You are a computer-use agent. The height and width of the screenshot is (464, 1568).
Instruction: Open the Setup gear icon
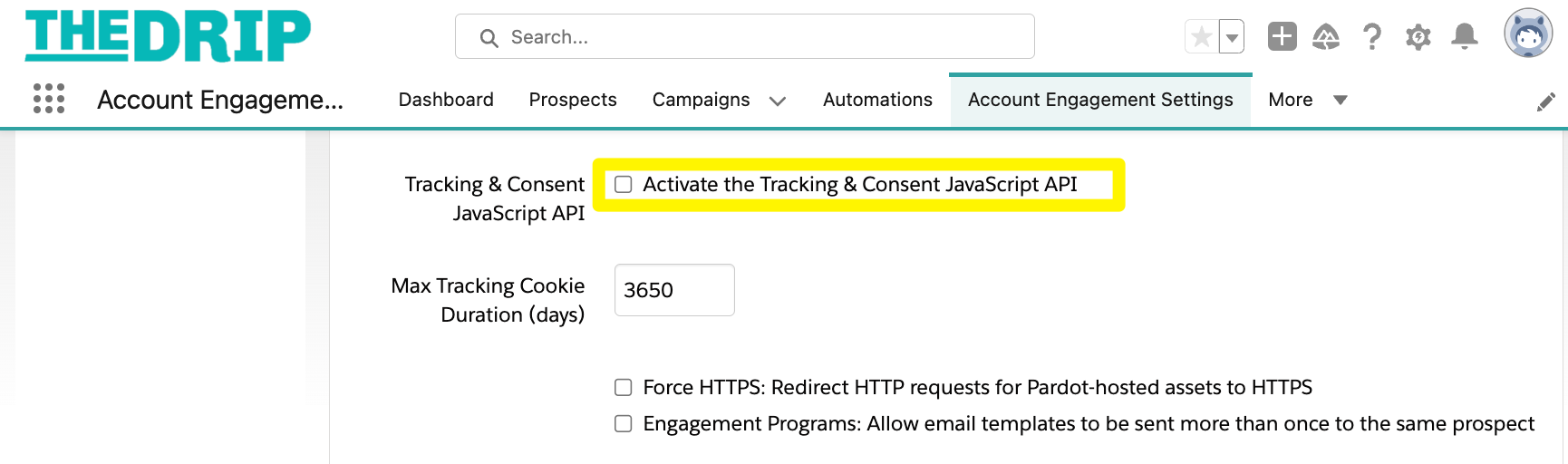coord(1418,37)
